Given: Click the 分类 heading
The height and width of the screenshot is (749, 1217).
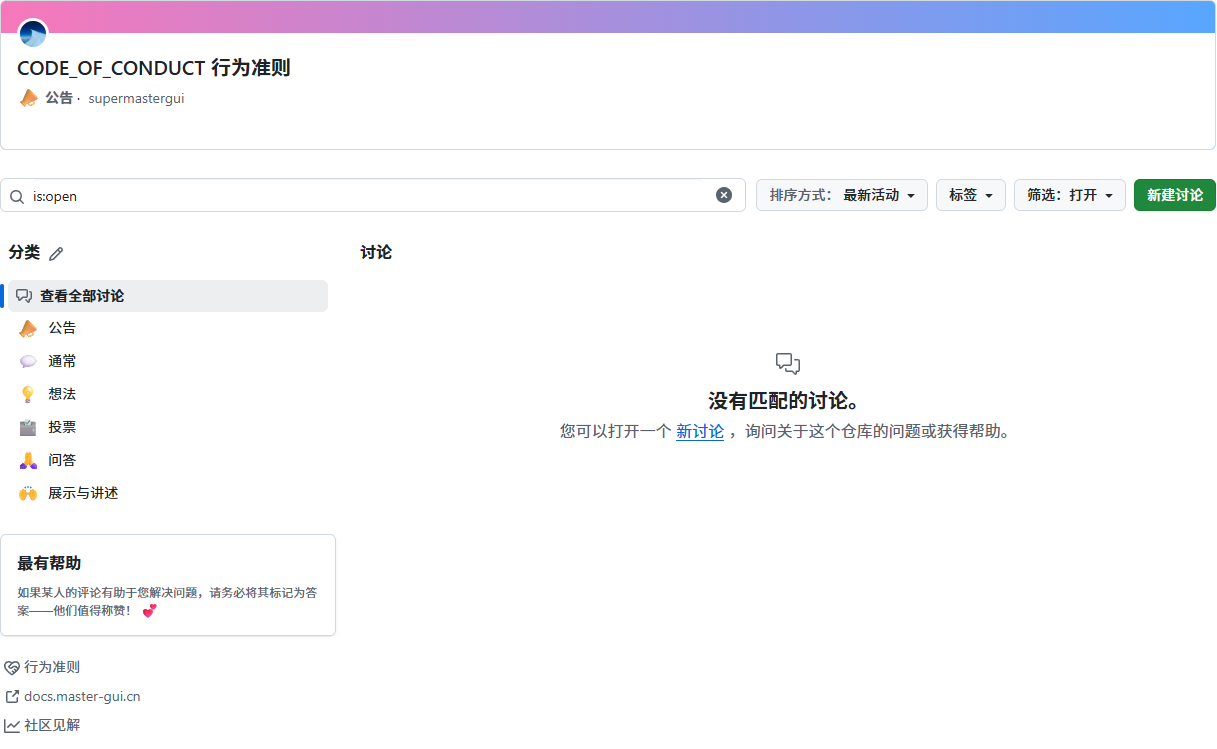Looking at the screenshot, I should (24, 253).
